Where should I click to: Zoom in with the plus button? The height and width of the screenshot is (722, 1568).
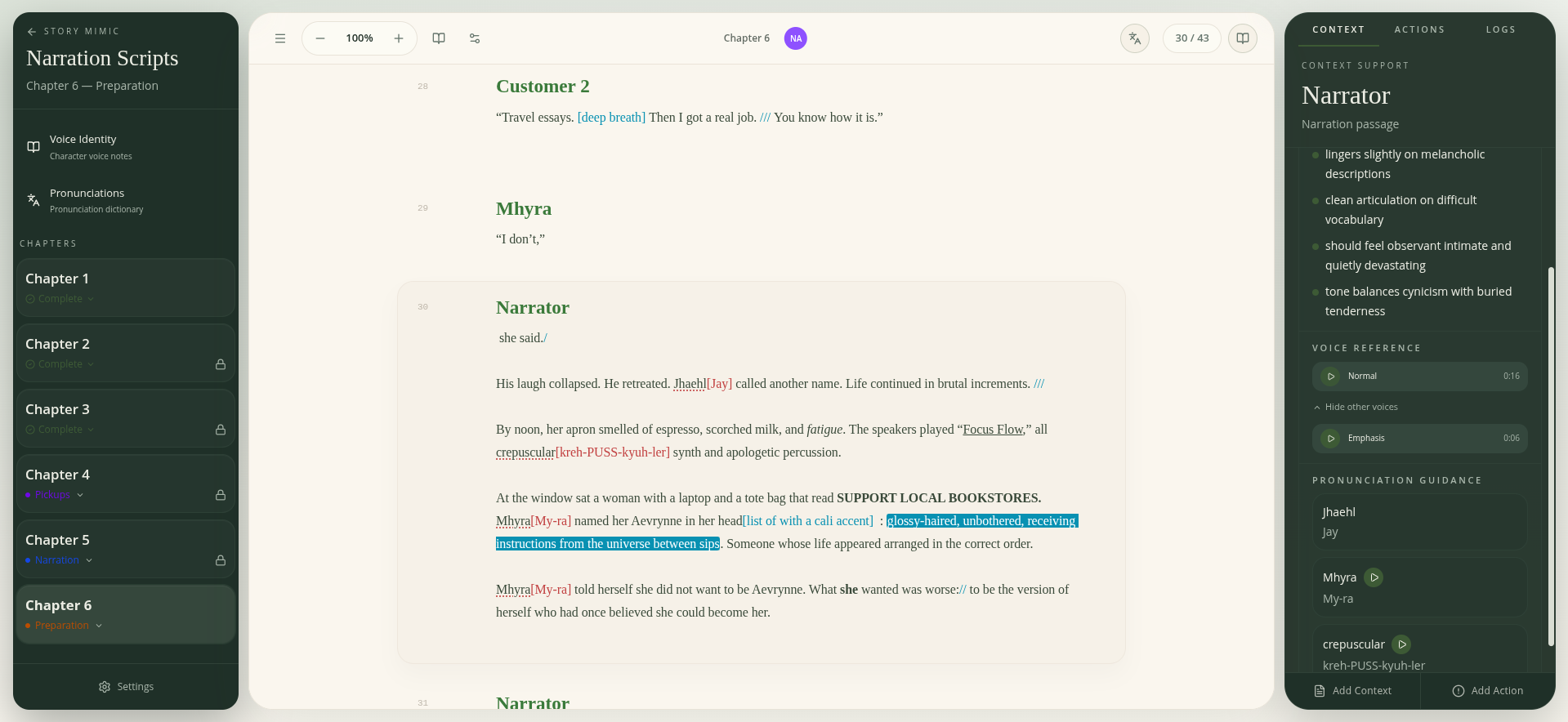point(399,38)
